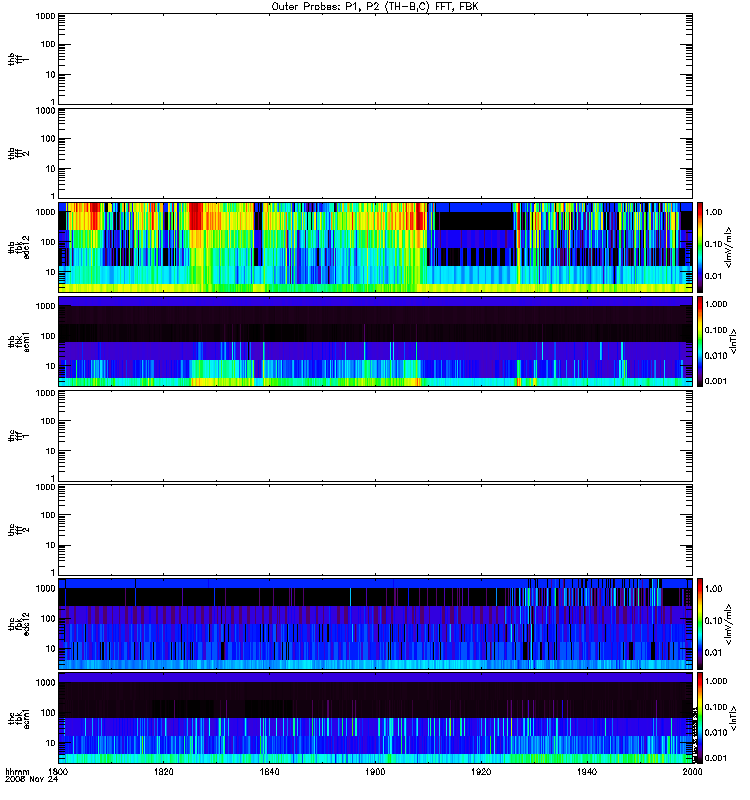Screen dimensions: 750x800
Task: Click the "100" y-axis tick of thb fbk edc12 panel
Action: [x=48, y=242]
